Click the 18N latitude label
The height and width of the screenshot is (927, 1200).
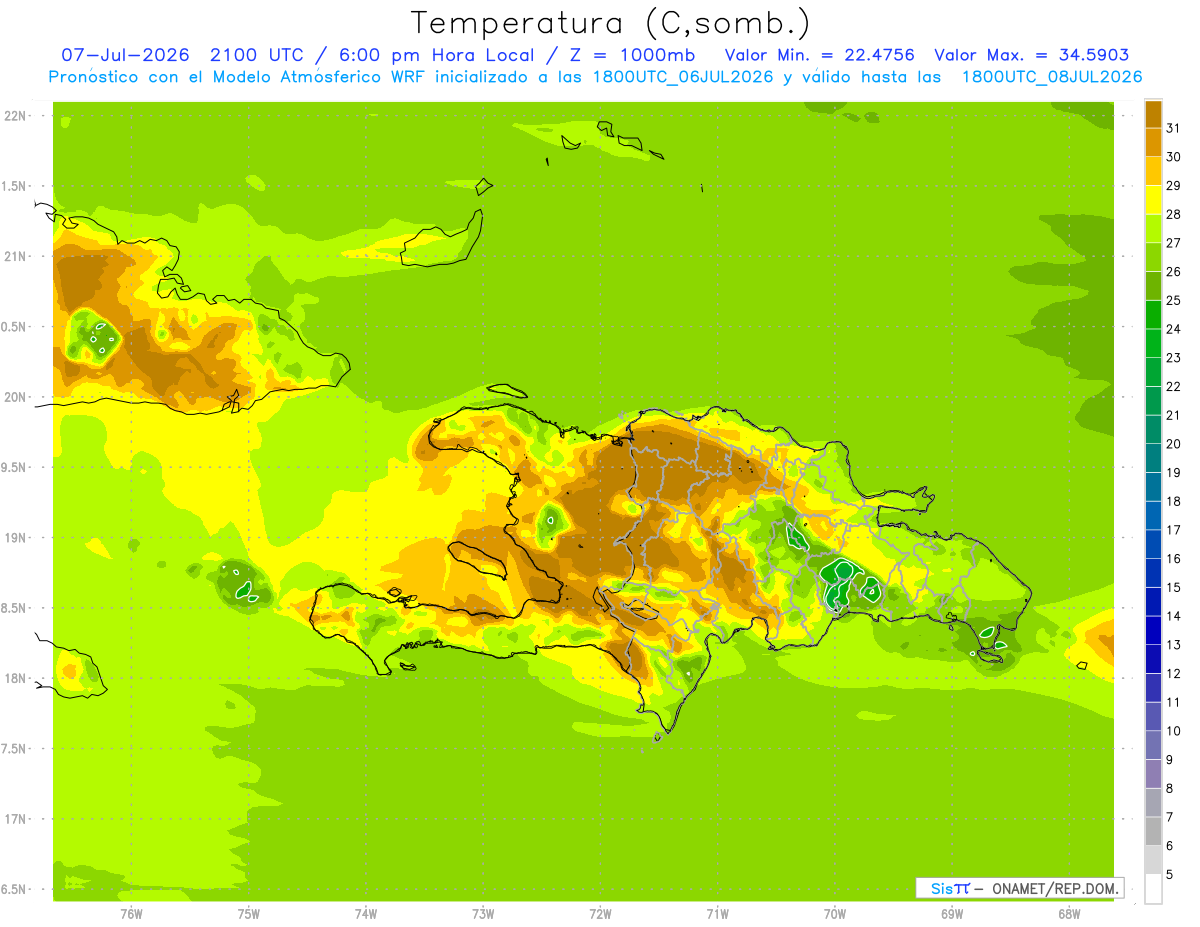[x=15, y=678]
